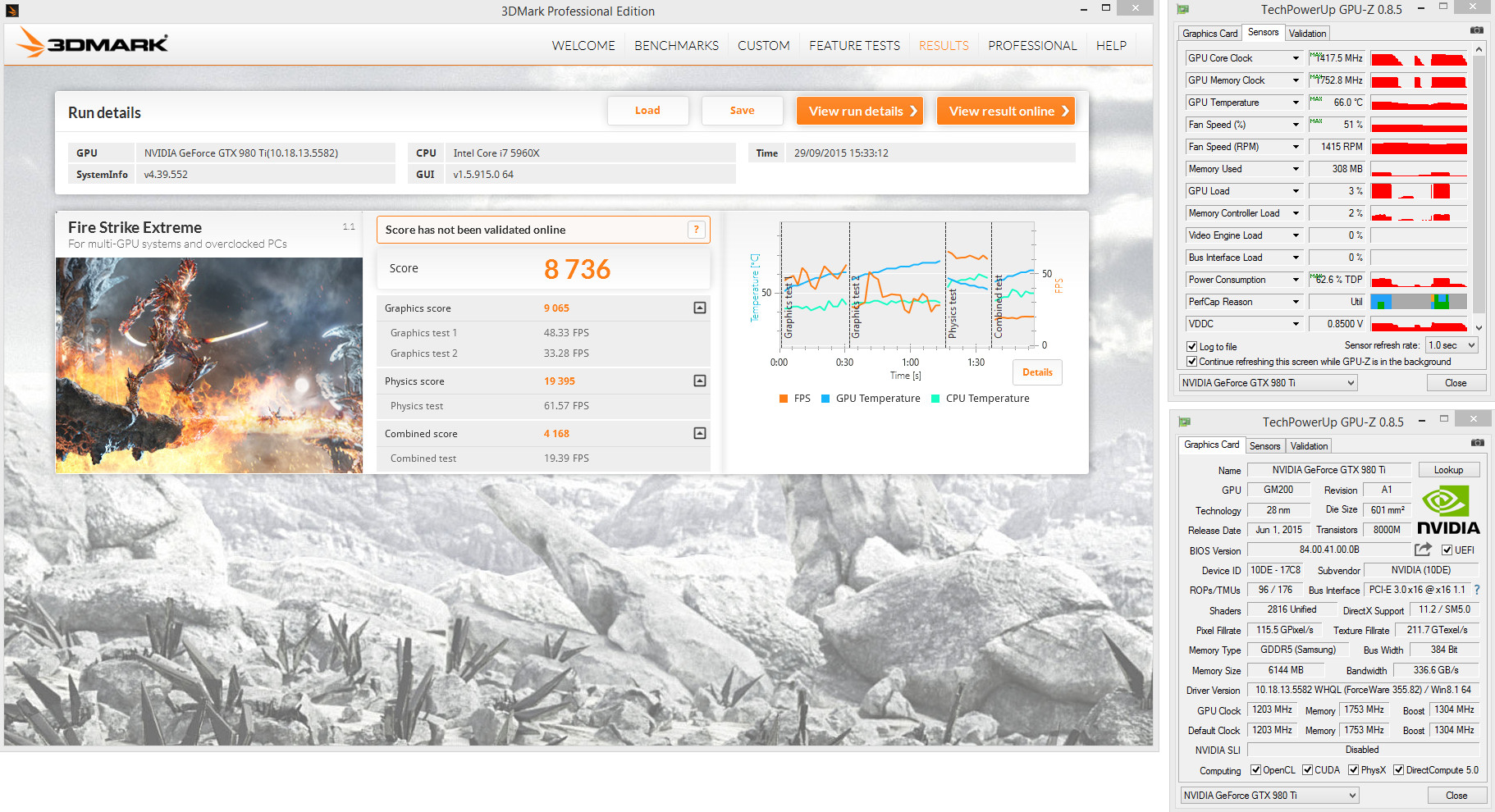Screen dimensions: 1495x812
Task: Toggle the DirectCompute 5.0 checkbox
Action: (x=1398, y=769)
